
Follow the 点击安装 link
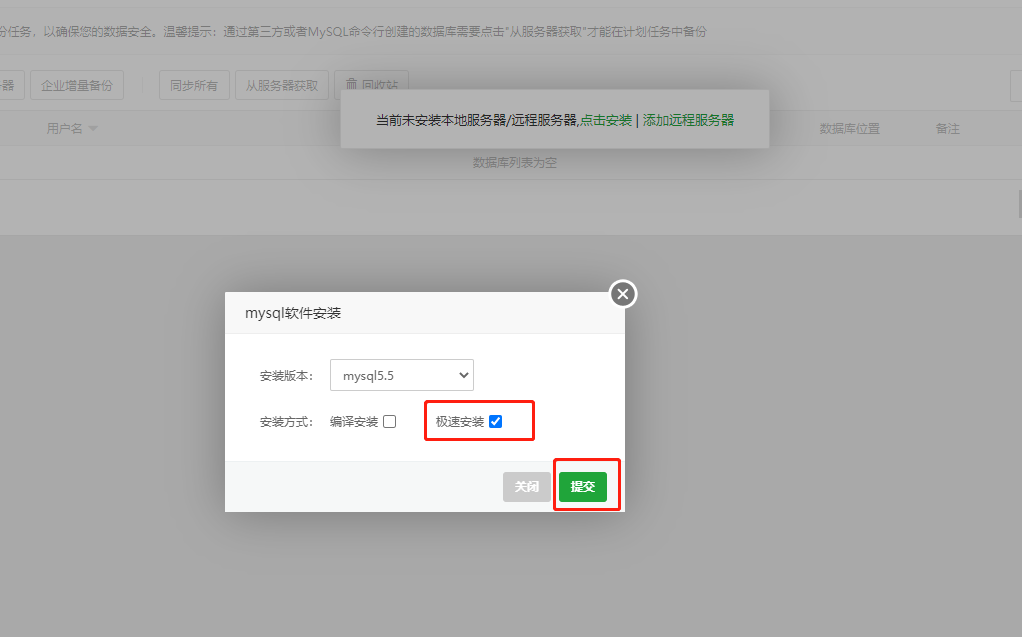pyautogui.click(x=606, y=120)
